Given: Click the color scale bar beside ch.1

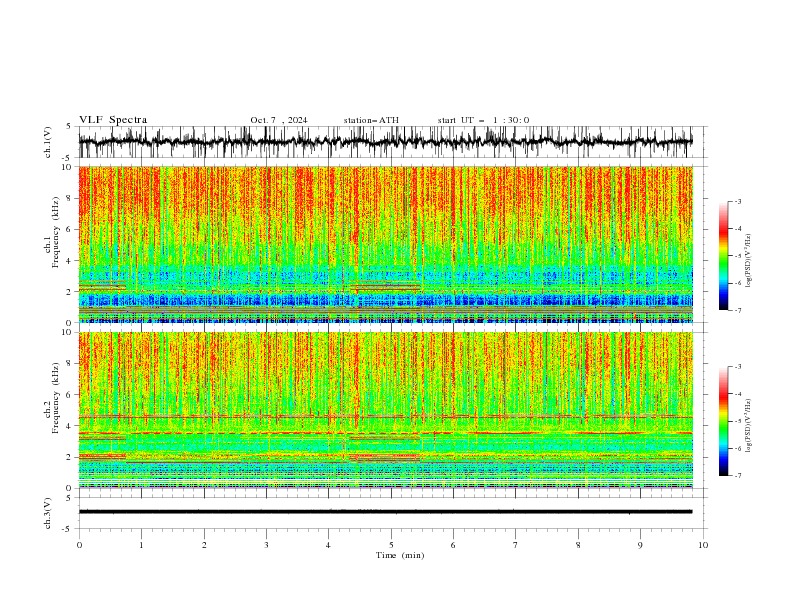Looking at the screenshot, I should (723, 256).
